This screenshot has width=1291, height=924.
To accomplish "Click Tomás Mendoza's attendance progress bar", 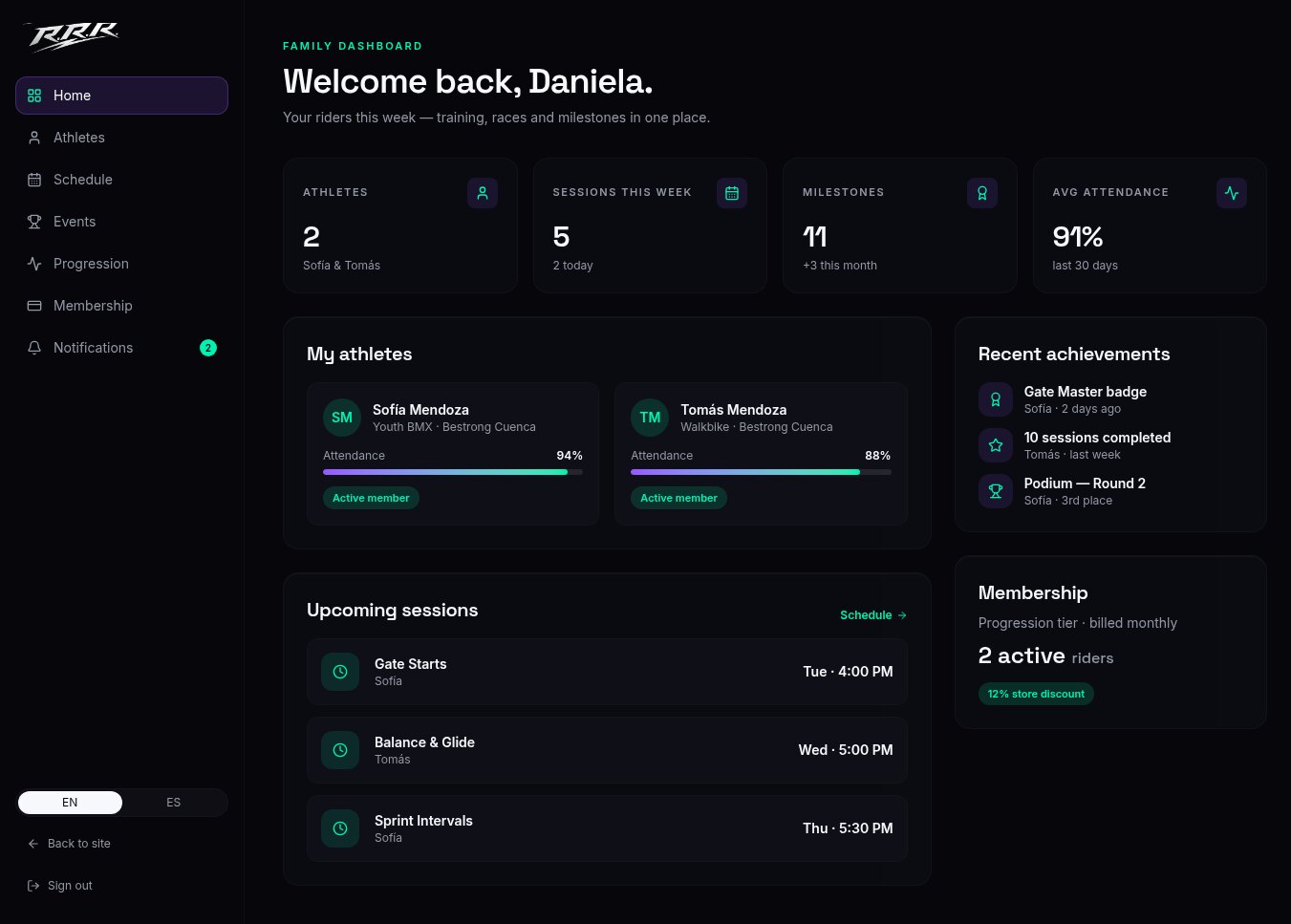I will tap(761, 472).
